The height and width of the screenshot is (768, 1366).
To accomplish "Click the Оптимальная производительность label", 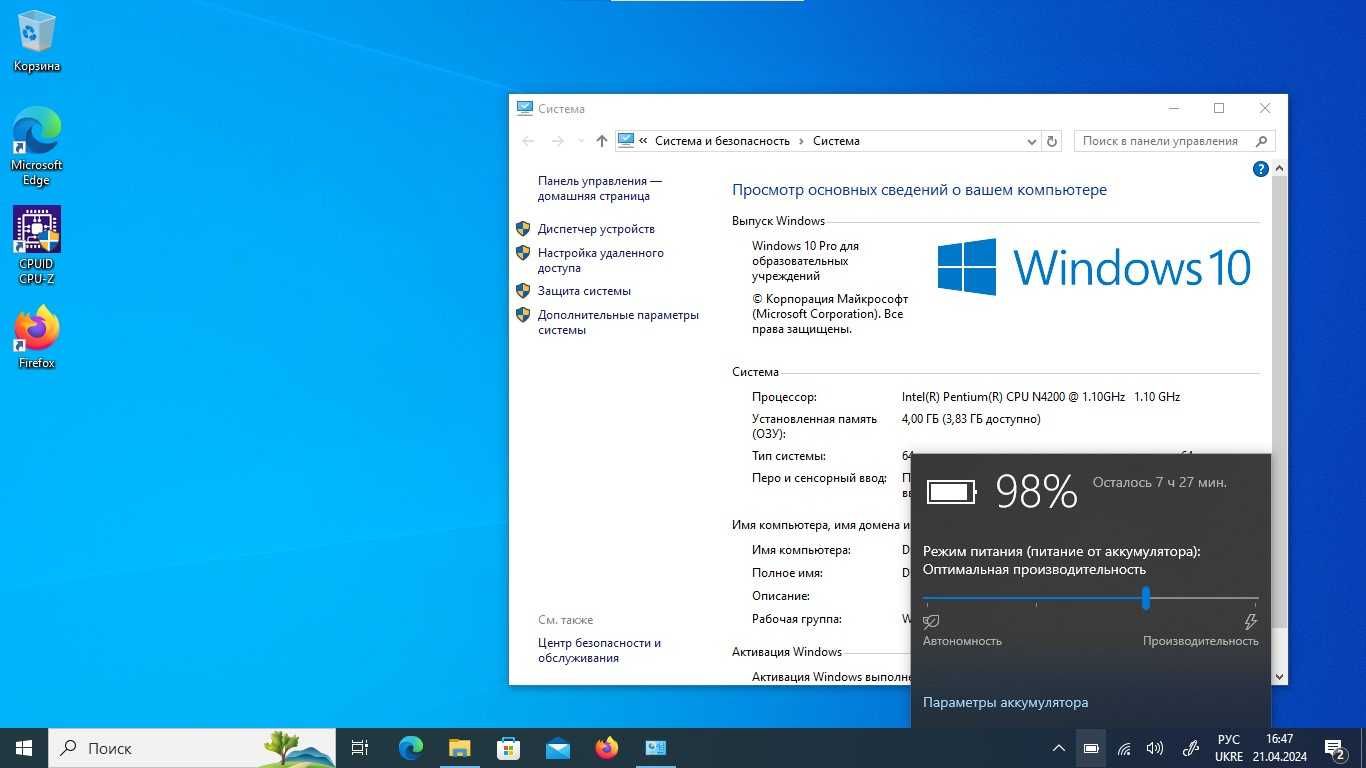I will click(x=1034, y=569).
